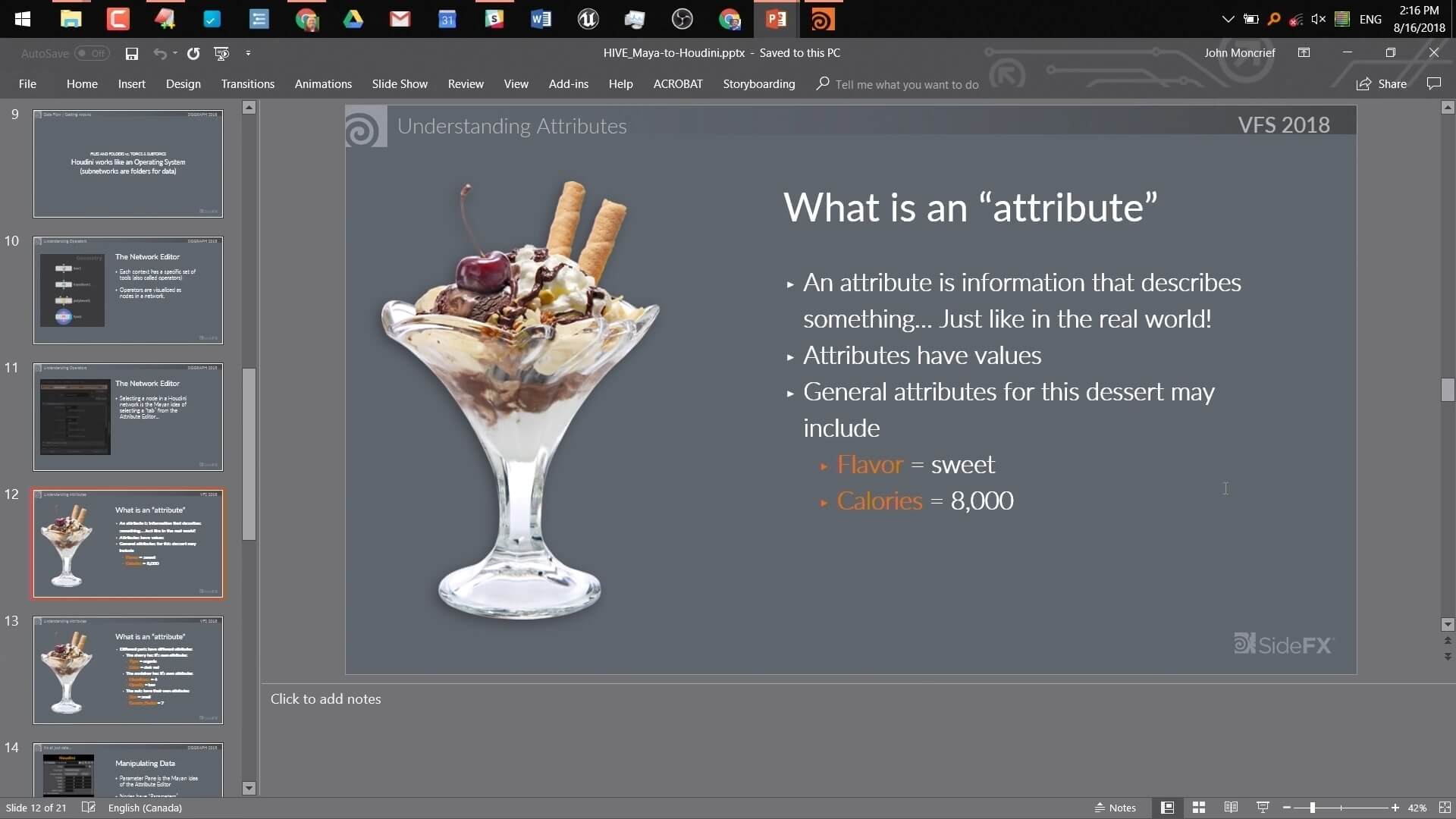This screenshot has width=1456, height=819.
Task: Click thumbnail pane scroll down arrow
Action: click(x=249, y=788)
